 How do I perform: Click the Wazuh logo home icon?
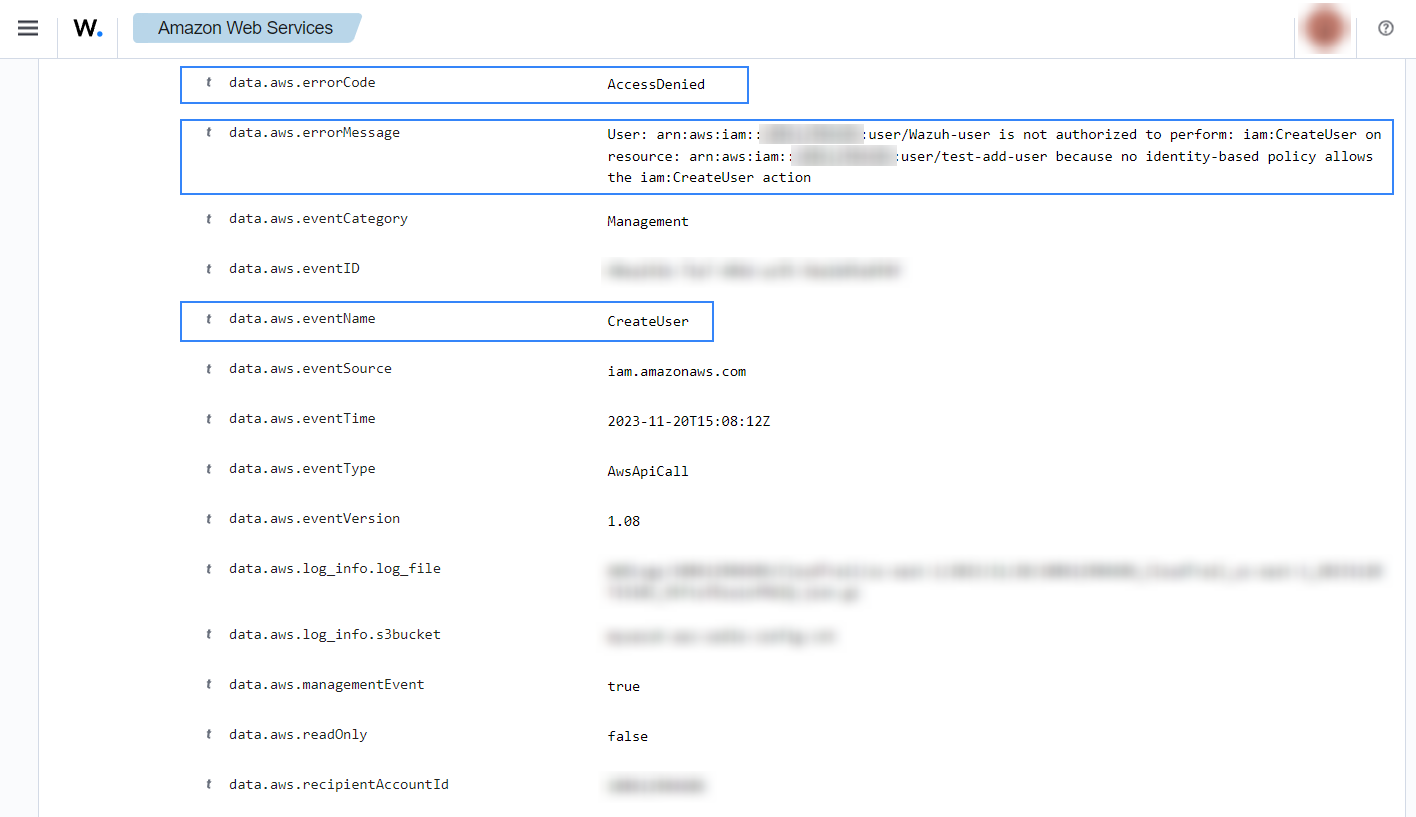(88, 28)
